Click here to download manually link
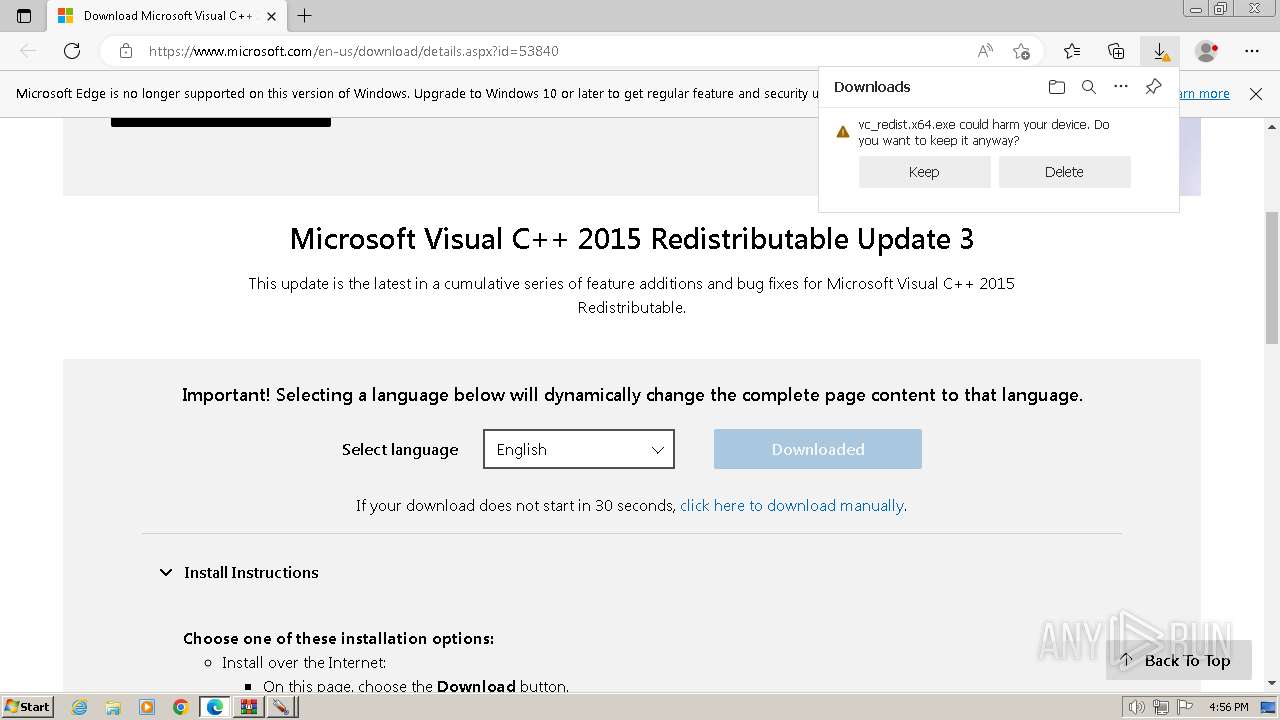1280x720 pixels. pyautogui.click(x=792, y=506)
